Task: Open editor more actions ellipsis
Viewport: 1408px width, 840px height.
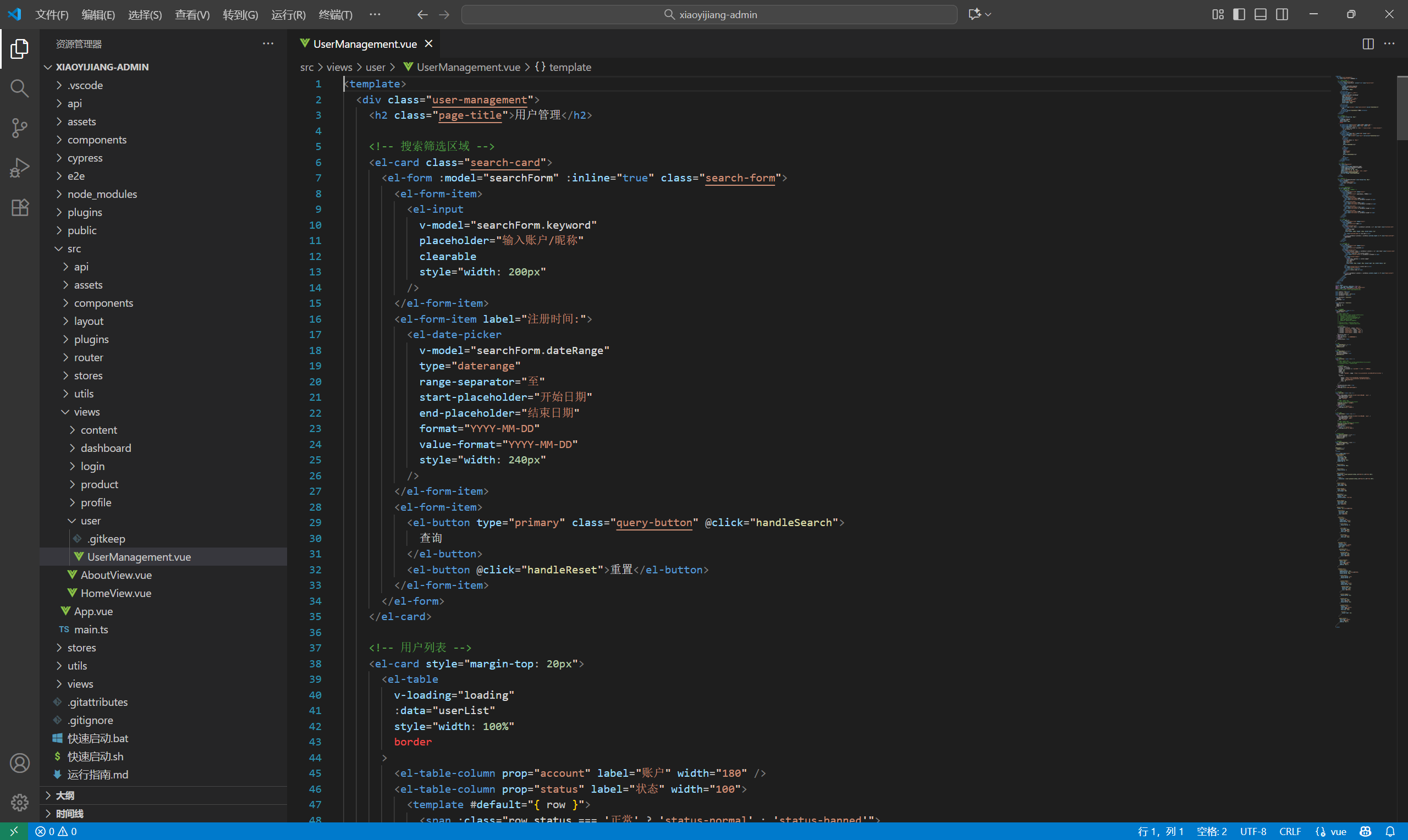Action: pyautogui.click(x=1389, y=43)
